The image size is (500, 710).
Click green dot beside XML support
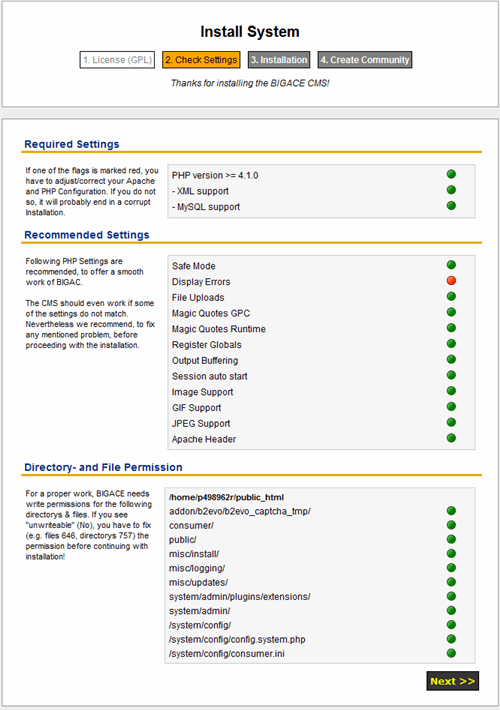point(451,190)
